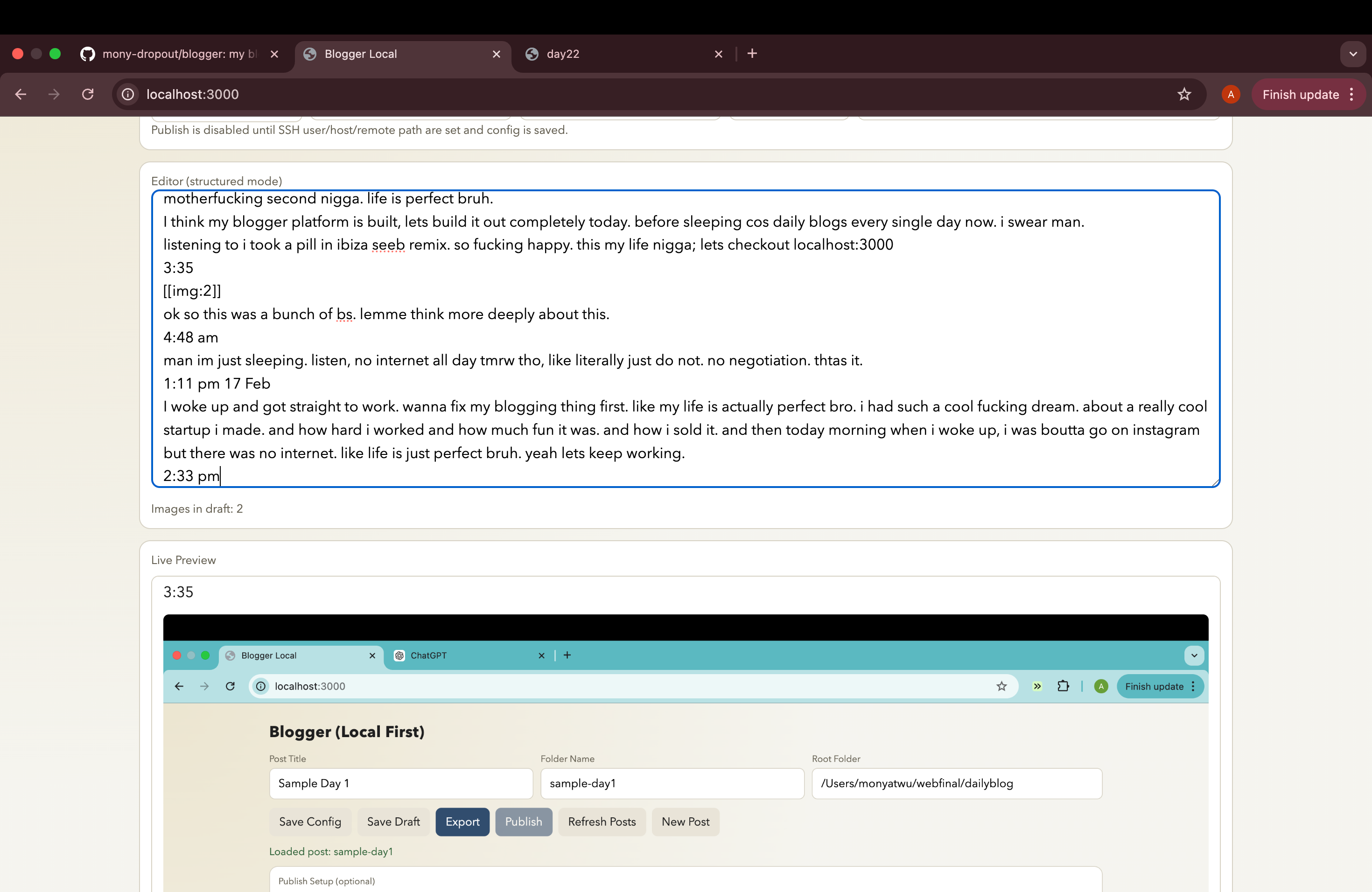Grab the editor textarea resize handle
This screenshot has height=892, width=1372.
pyautogui.click(x=1215, y=482)
